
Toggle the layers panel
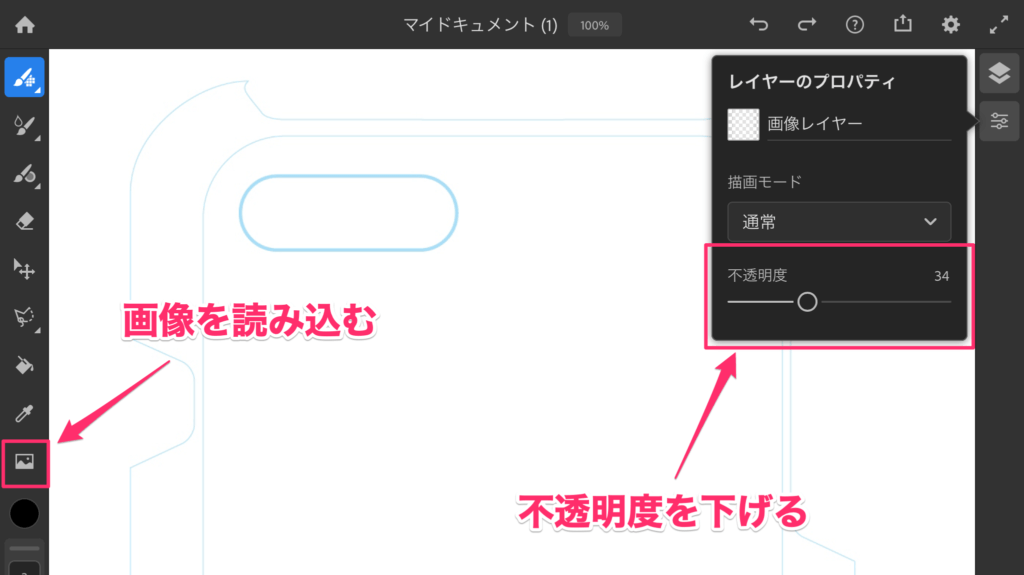click(x=998, y=73)
